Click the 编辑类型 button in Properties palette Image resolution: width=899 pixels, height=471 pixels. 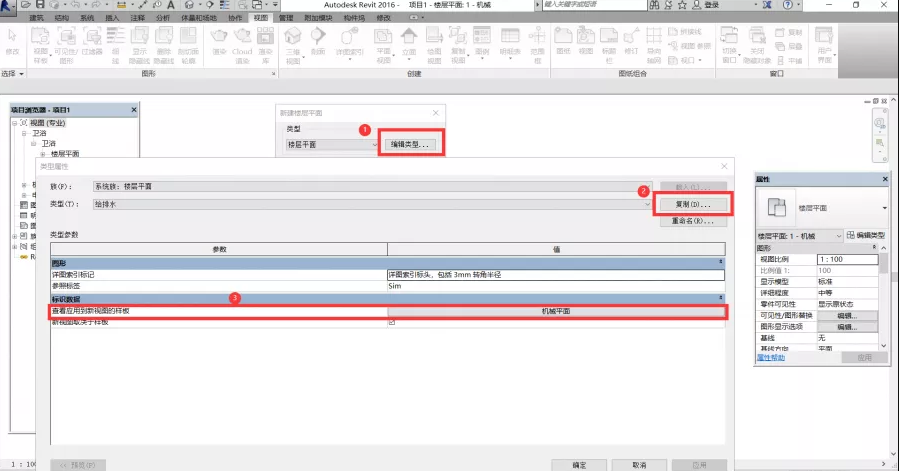tap(865, 235)
